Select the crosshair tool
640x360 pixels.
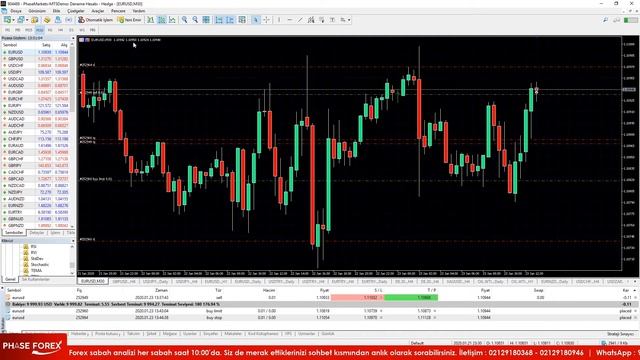coord(267,20)
